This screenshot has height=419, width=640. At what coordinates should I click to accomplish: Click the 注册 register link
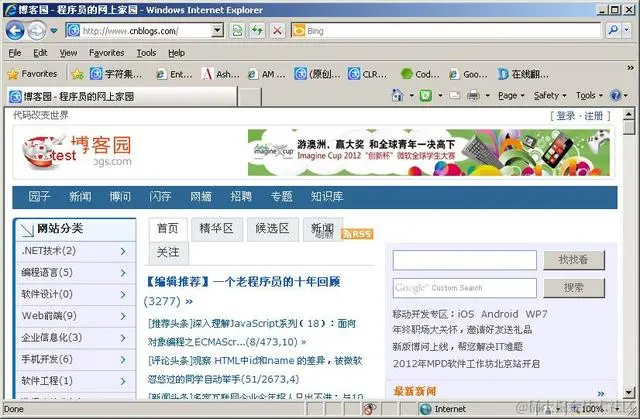pyautogui.click(x=593, y=116)
